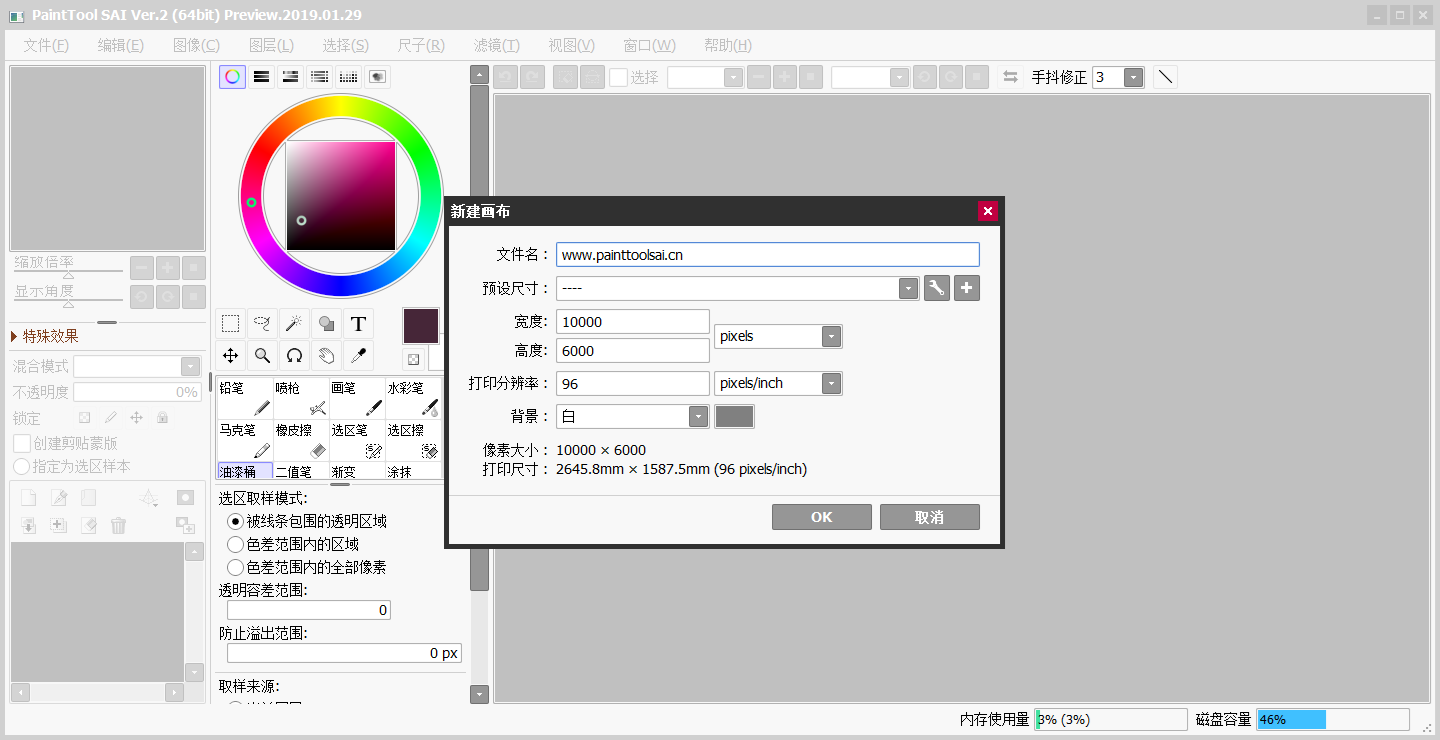Select the move tool
The height and width of the screenshot is (740, 1440).
231,355
